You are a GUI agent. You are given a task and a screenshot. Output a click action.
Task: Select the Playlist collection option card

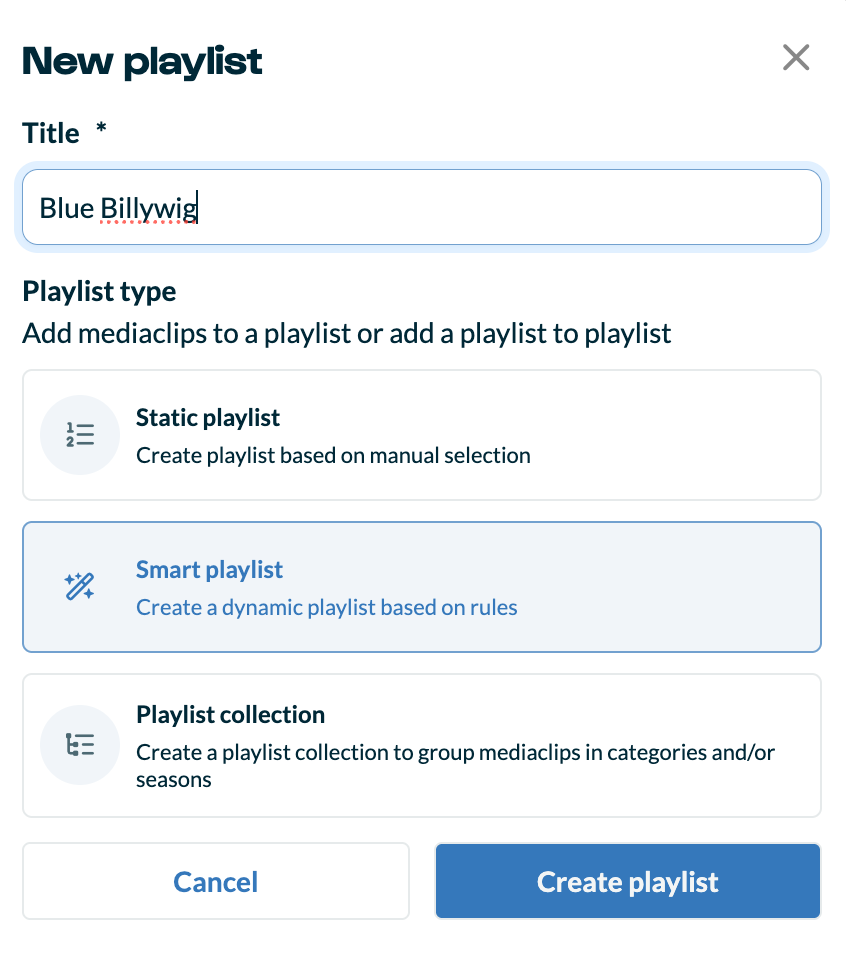(422, 745)
